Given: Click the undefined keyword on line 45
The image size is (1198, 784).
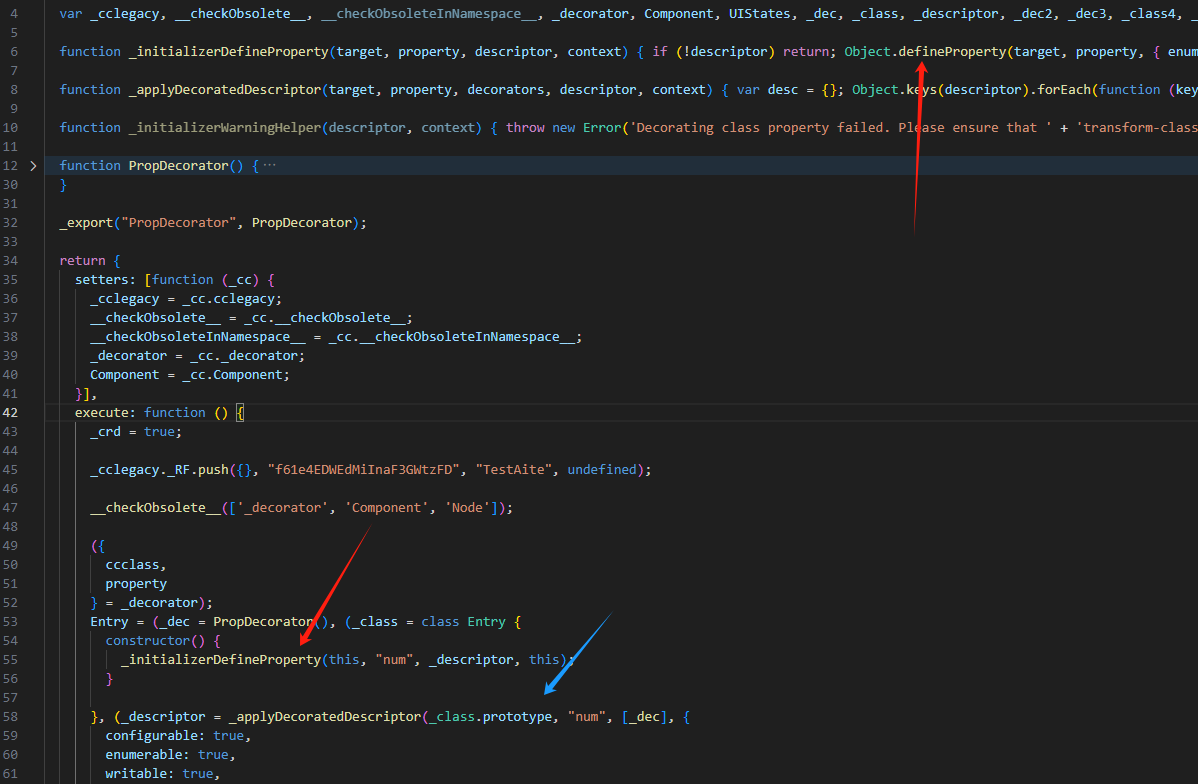Looking at the screenshot, I should tap(601, 469).
